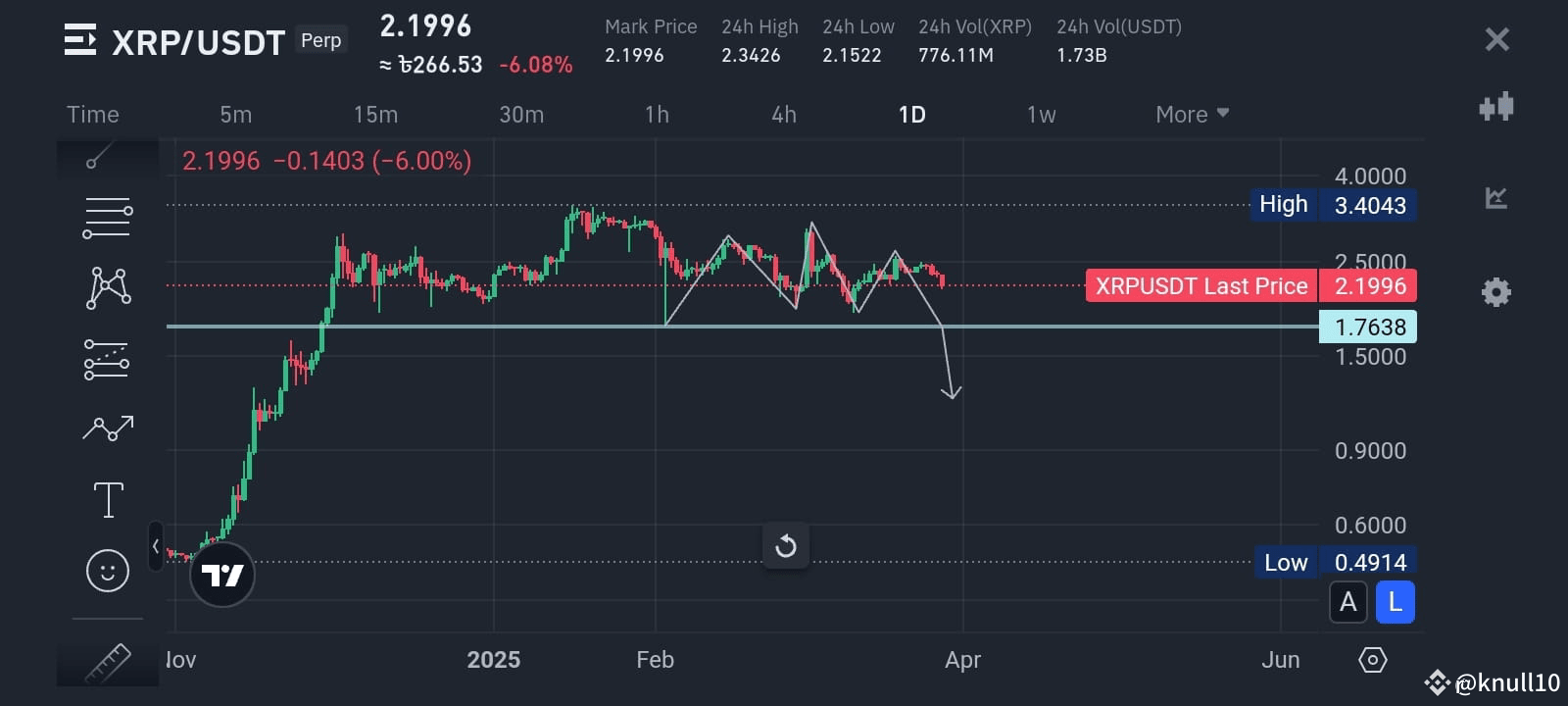The image size is (1568, 706).
Task: Choose the XABCD pattern tool icon
Action: 109,287
